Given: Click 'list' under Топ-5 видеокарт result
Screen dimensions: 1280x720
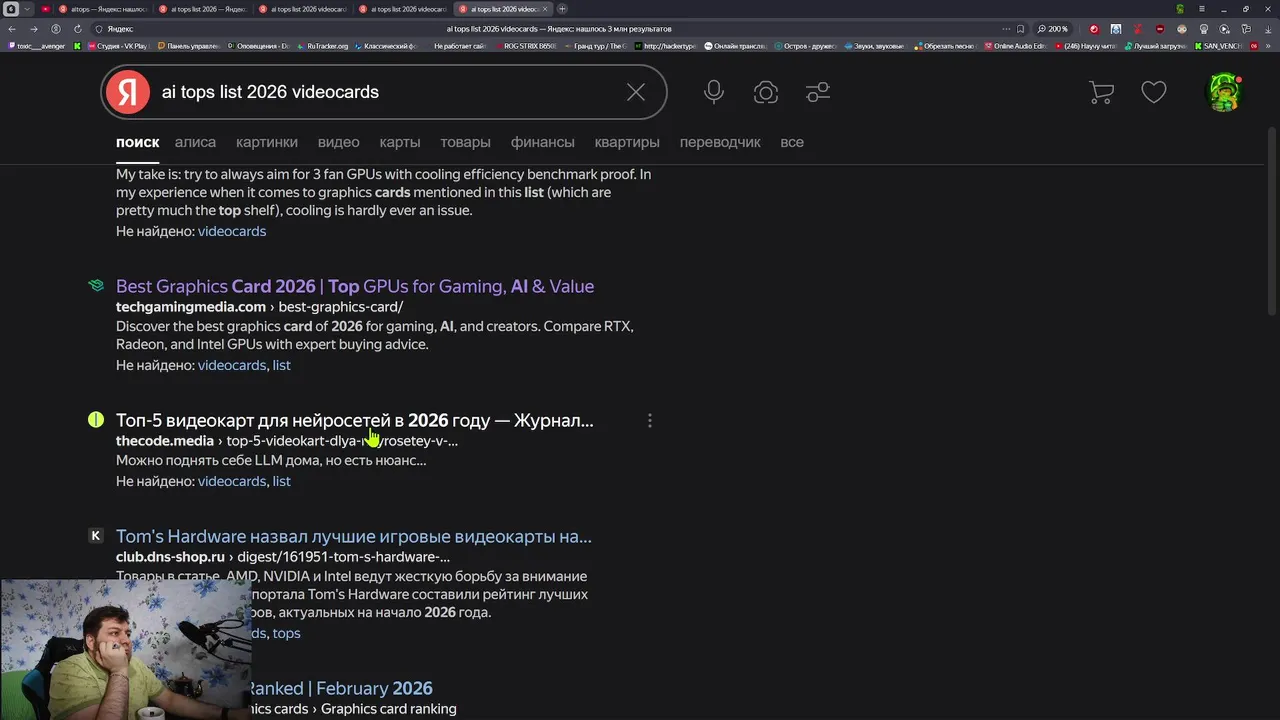Looking at the screenshot, I should [x=282, y=481].
